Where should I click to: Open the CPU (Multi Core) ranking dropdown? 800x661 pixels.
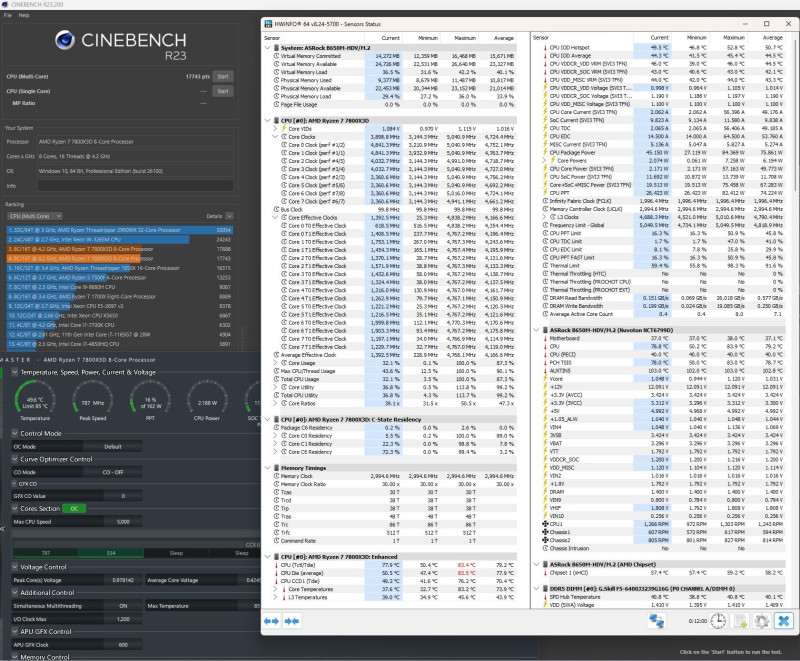pos(35,216)
